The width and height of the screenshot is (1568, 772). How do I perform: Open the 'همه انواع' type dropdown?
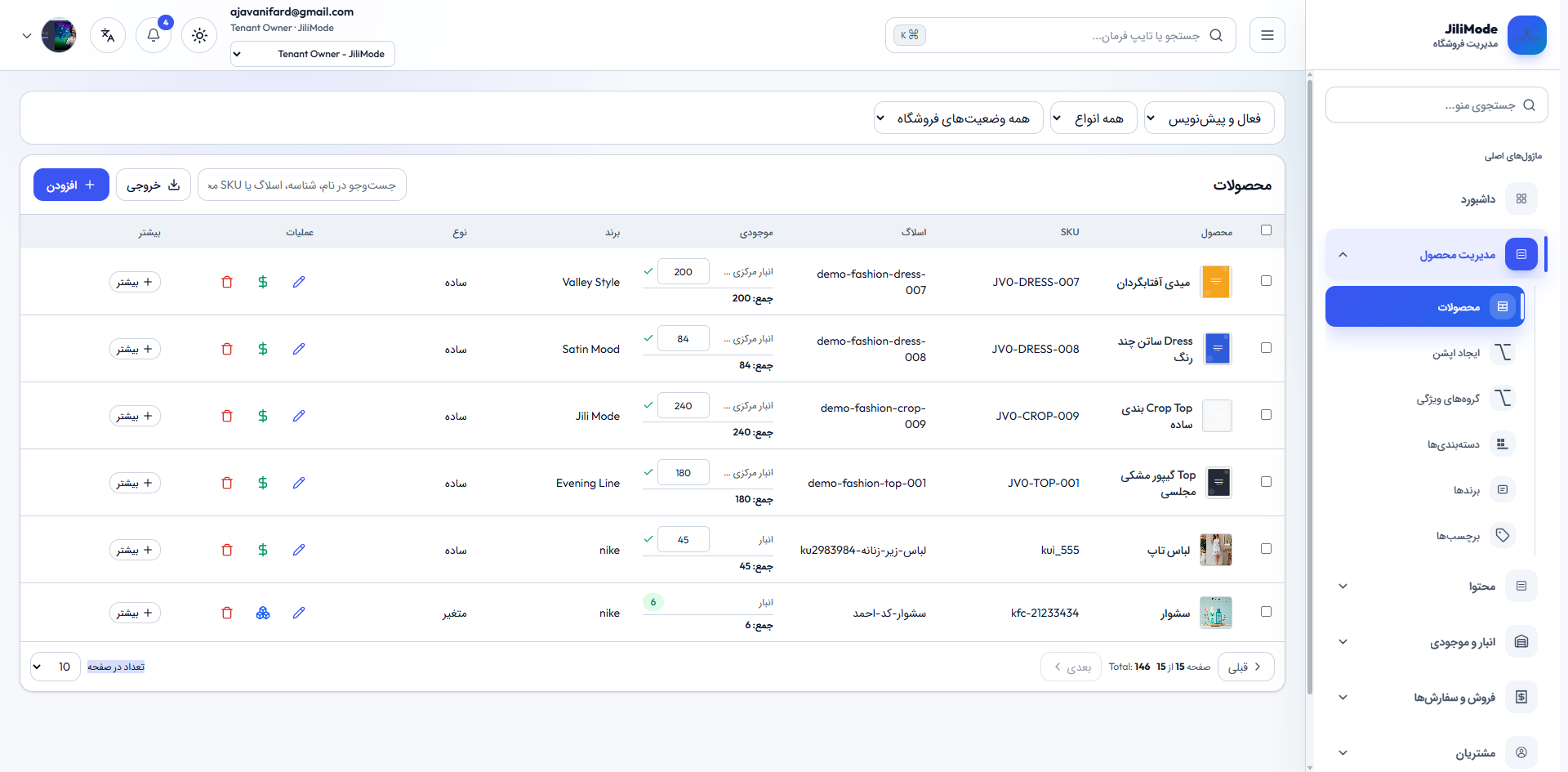click(1094, 118)
